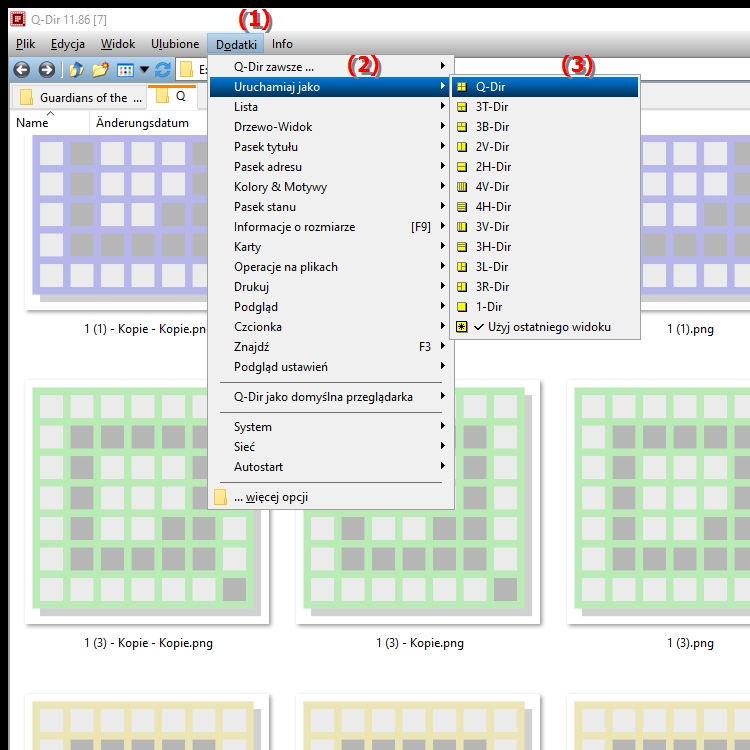Screen dimensions: 750x750
Task: Select 2H-Dir layout option
Action: [x=545, y=167]
